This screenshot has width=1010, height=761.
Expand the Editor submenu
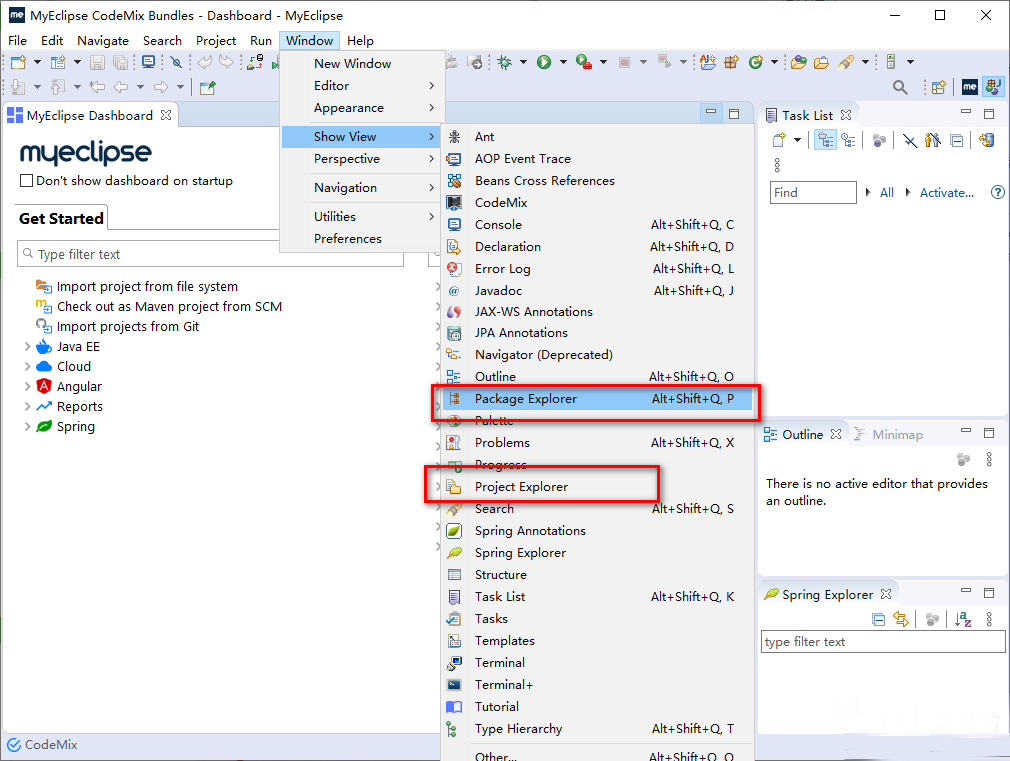click(361, 86)
